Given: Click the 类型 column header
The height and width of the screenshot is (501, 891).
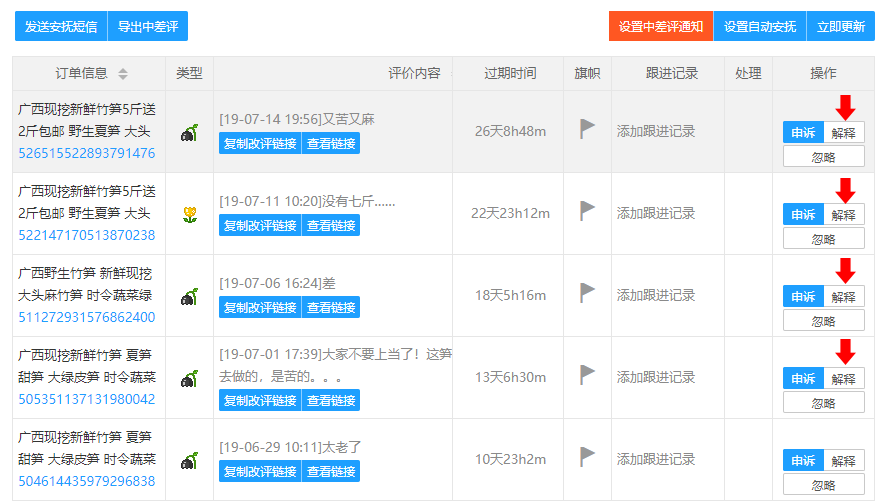Looking at the screenshot, I should tap(189, 73).
